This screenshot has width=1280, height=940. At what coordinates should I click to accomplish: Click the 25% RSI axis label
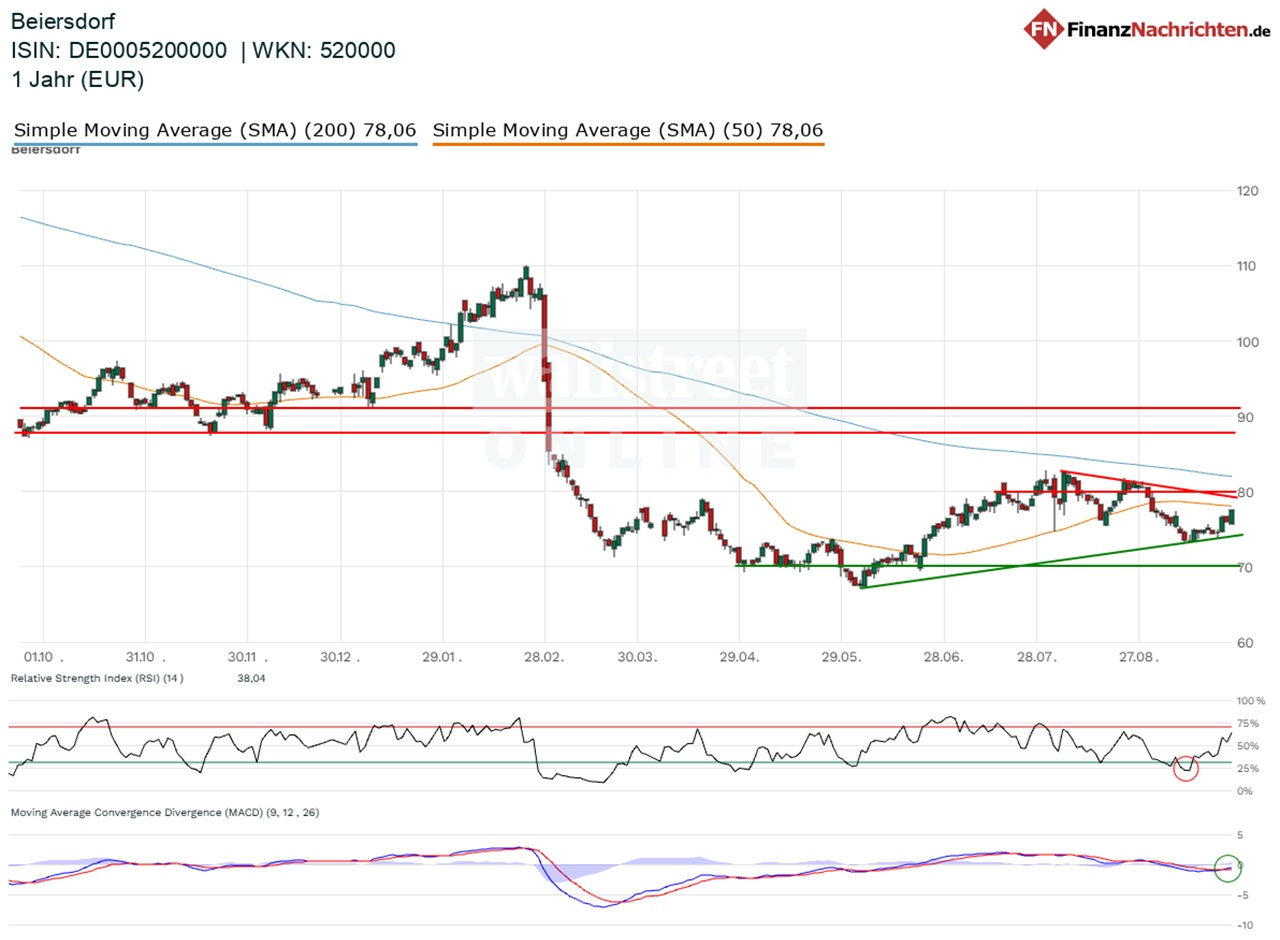pos(1248,769)
